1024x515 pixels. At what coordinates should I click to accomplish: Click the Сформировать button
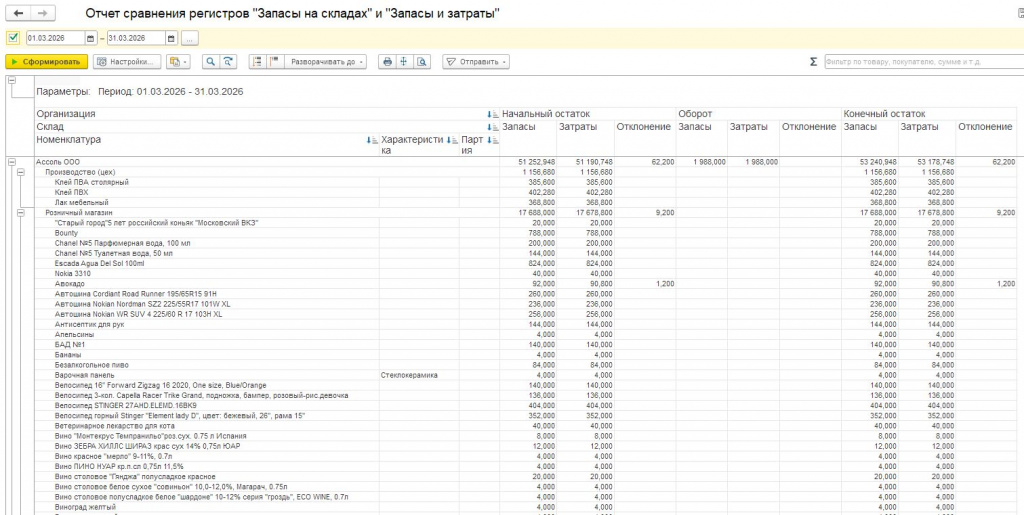point(46,62)
